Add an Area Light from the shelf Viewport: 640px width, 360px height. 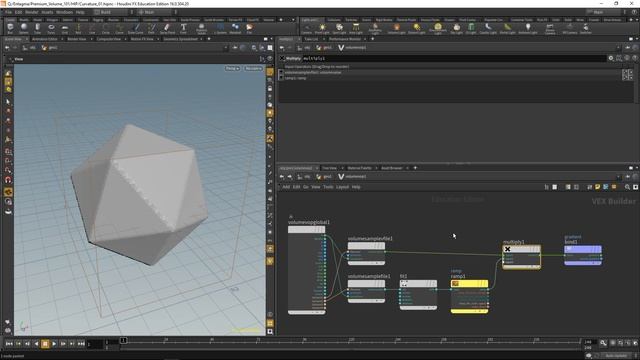coord(356,29)
